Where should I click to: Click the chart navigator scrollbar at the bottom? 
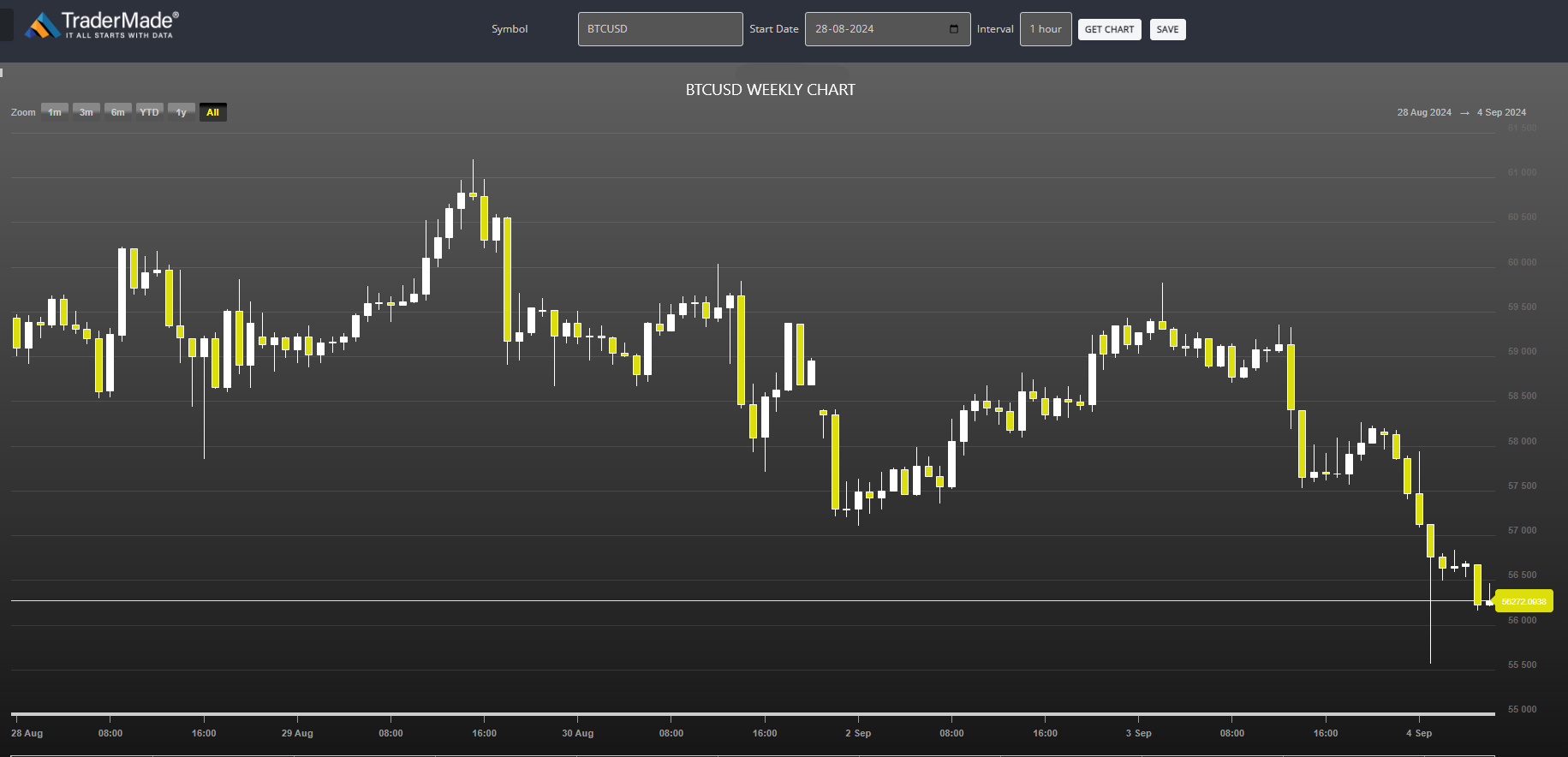click(x=753, y=713)
